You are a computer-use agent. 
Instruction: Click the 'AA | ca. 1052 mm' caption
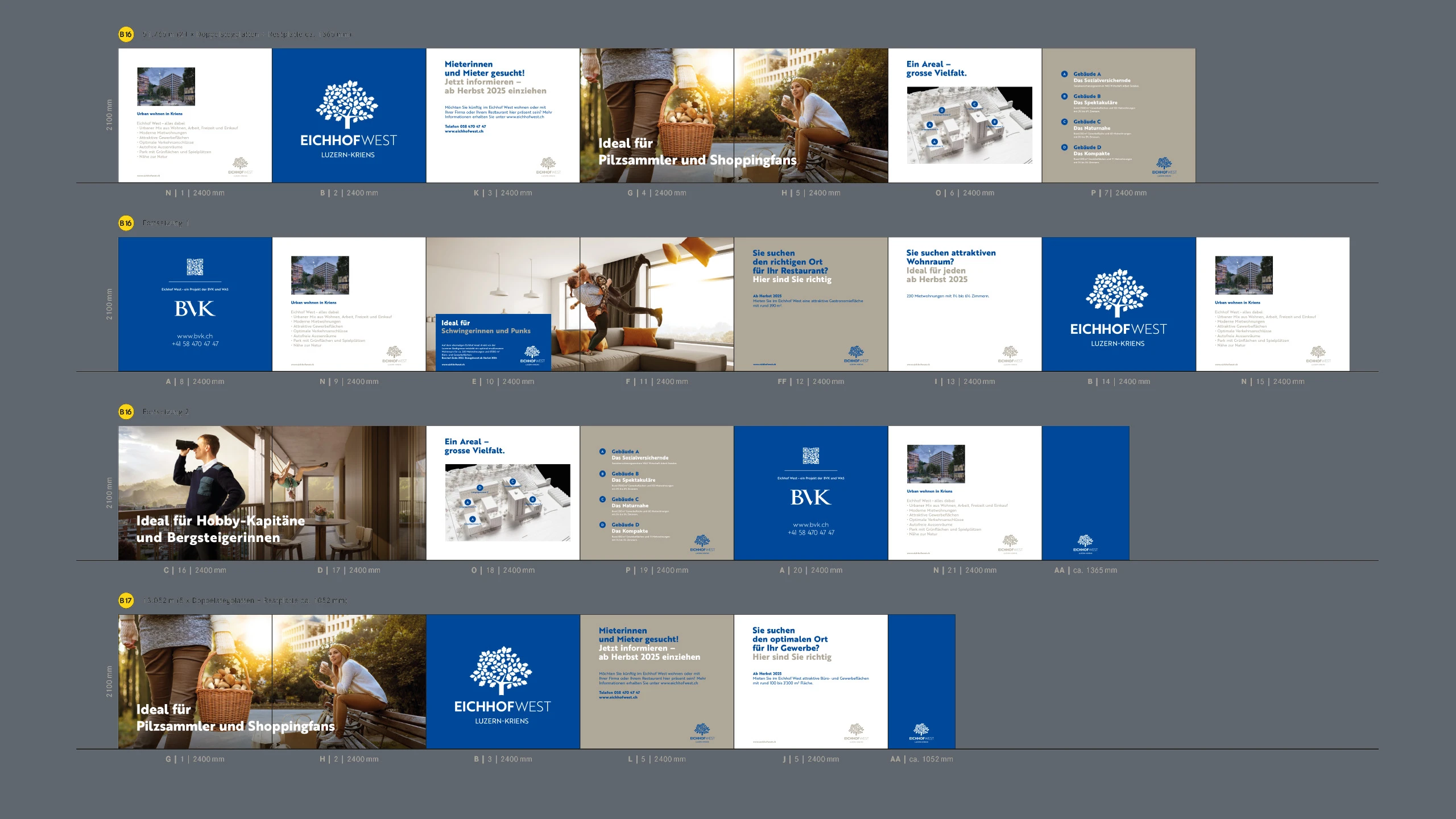click(921, 759)
